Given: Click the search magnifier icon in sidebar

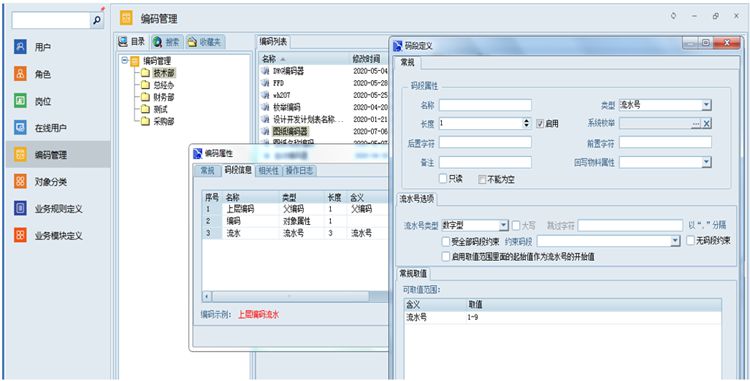Looking at the screenshot, I should (97, 20).
